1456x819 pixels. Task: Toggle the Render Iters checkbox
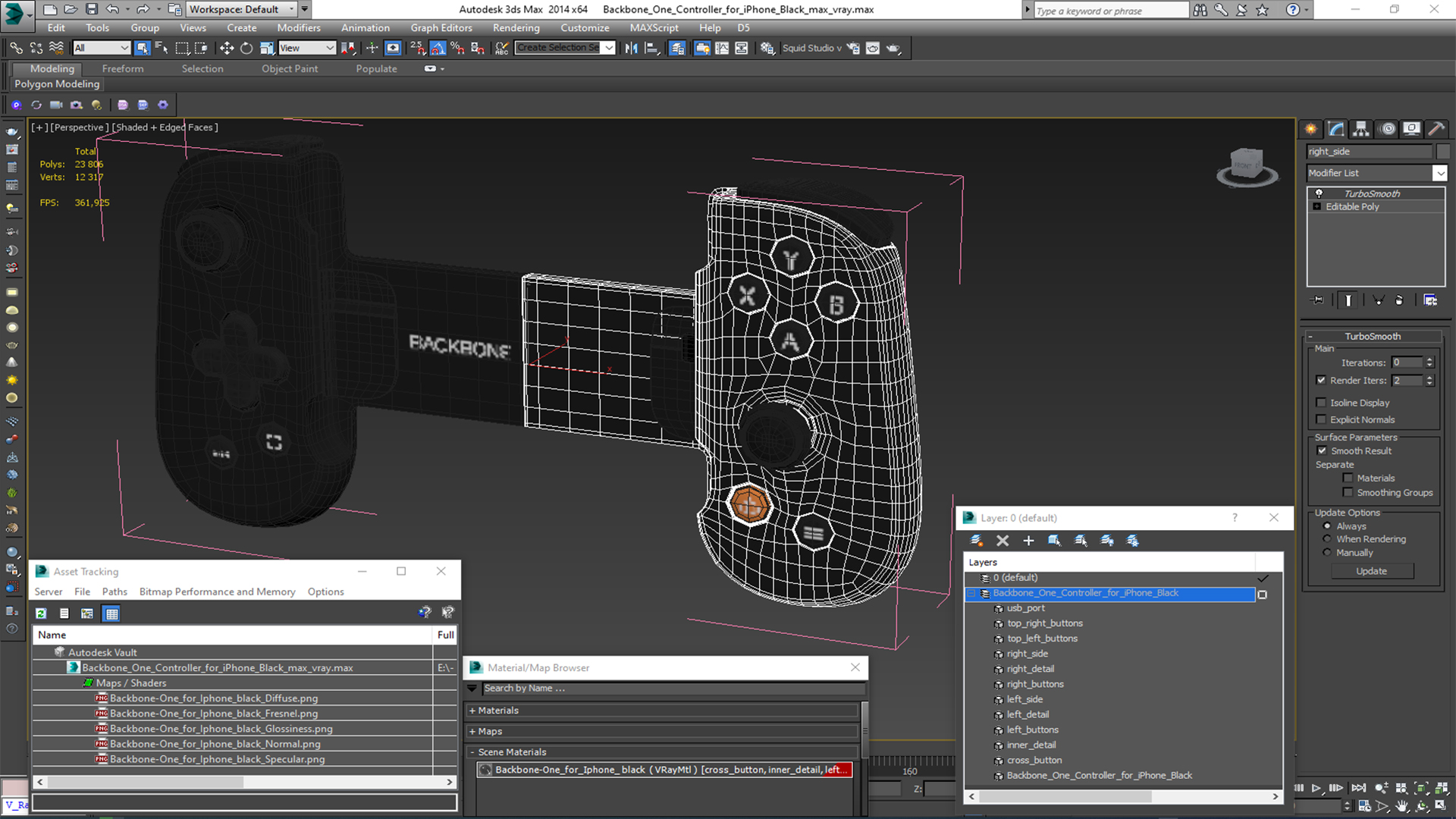(1321, 380)
